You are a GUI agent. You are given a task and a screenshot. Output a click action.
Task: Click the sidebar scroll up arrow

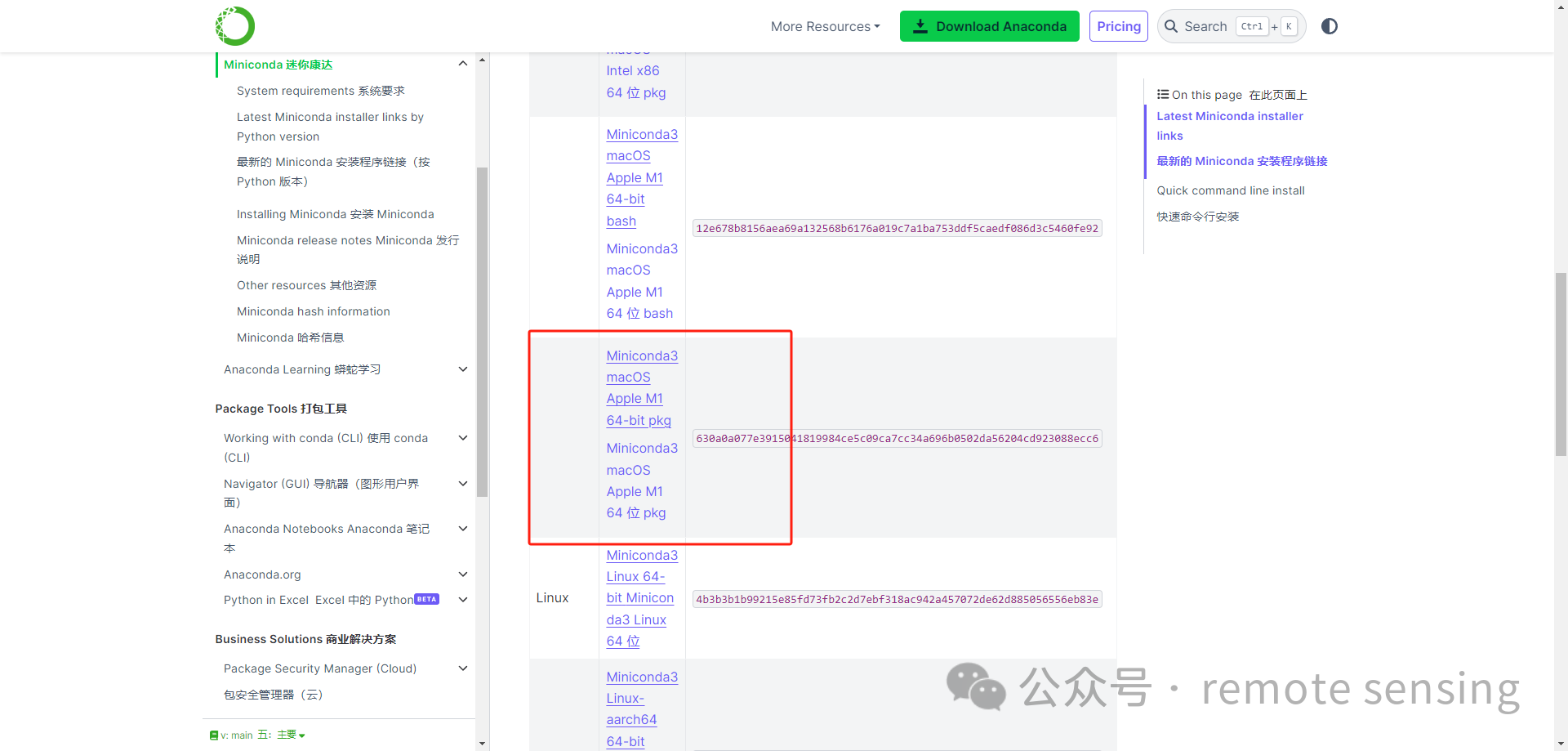[482, 60]
